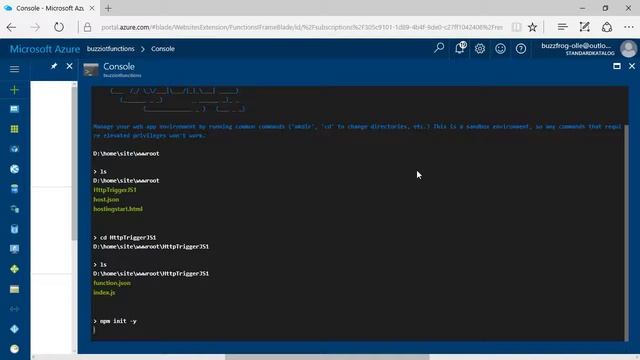Screen dimensions: 640x360
Task: Go back with the browser back arrow
Action: 11,27
